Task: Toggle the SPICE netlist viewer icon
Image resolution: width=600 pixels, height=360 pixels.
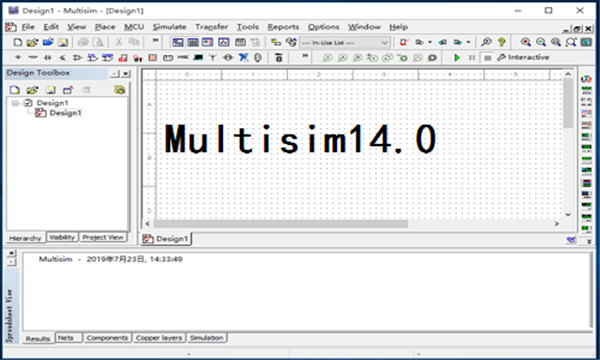Action: [208, 42]
